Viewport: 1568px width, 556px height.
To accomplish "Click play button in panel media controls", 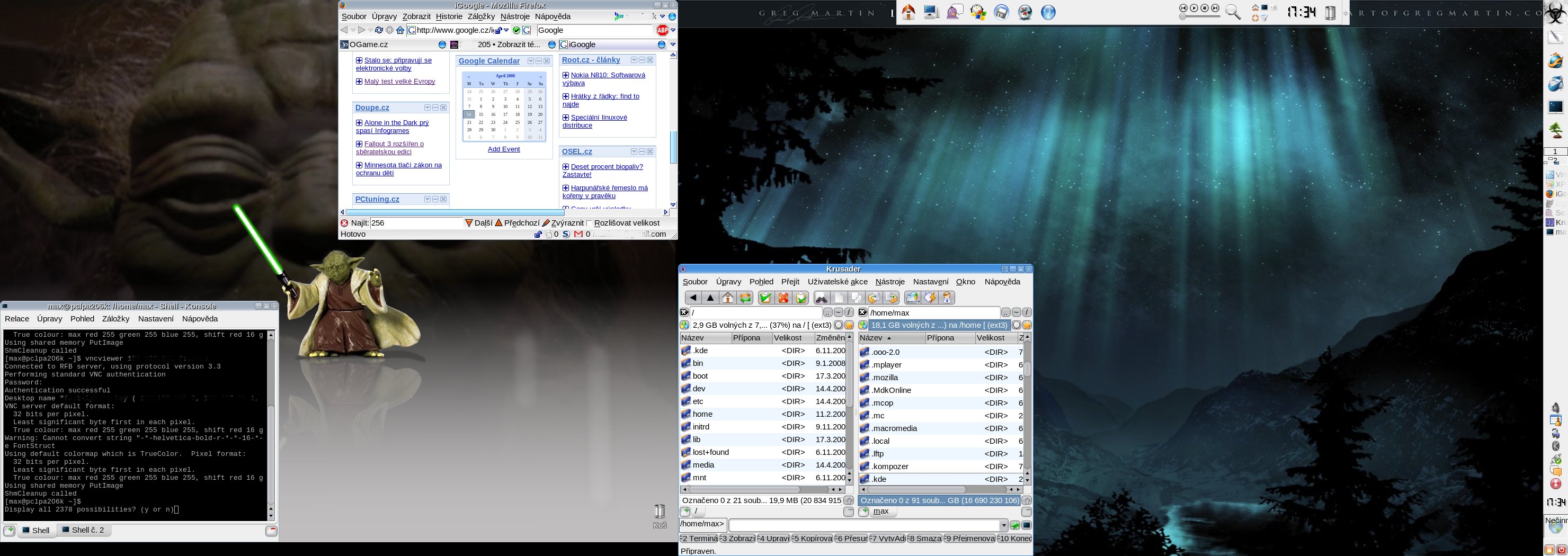I will click(x=1193, y=8).
